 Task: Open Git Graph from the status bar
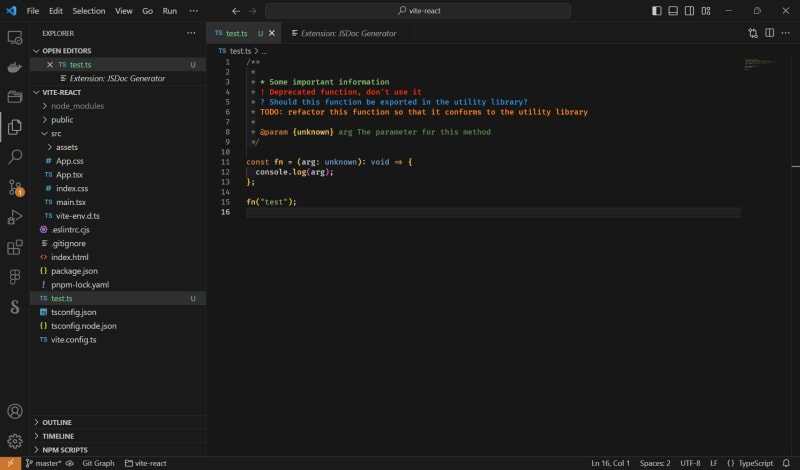click(x=98, y=463)
